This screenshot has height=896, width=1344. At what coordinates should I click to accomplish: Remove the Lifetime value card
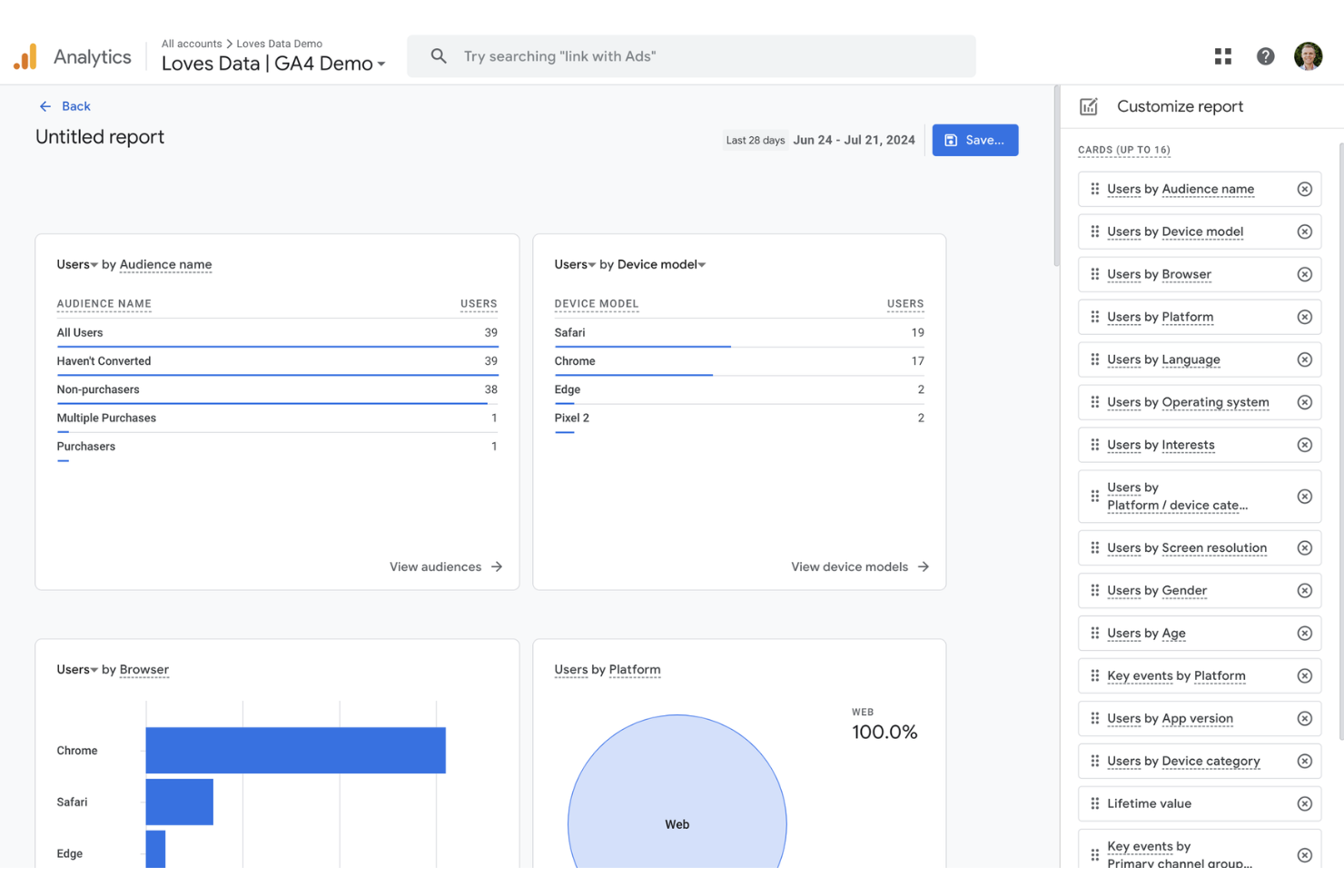pos(1305,803)
